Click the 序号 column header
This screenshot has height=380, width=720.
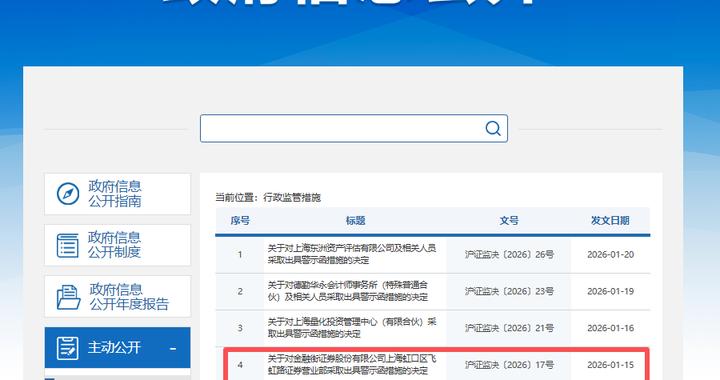coord(240,221)
